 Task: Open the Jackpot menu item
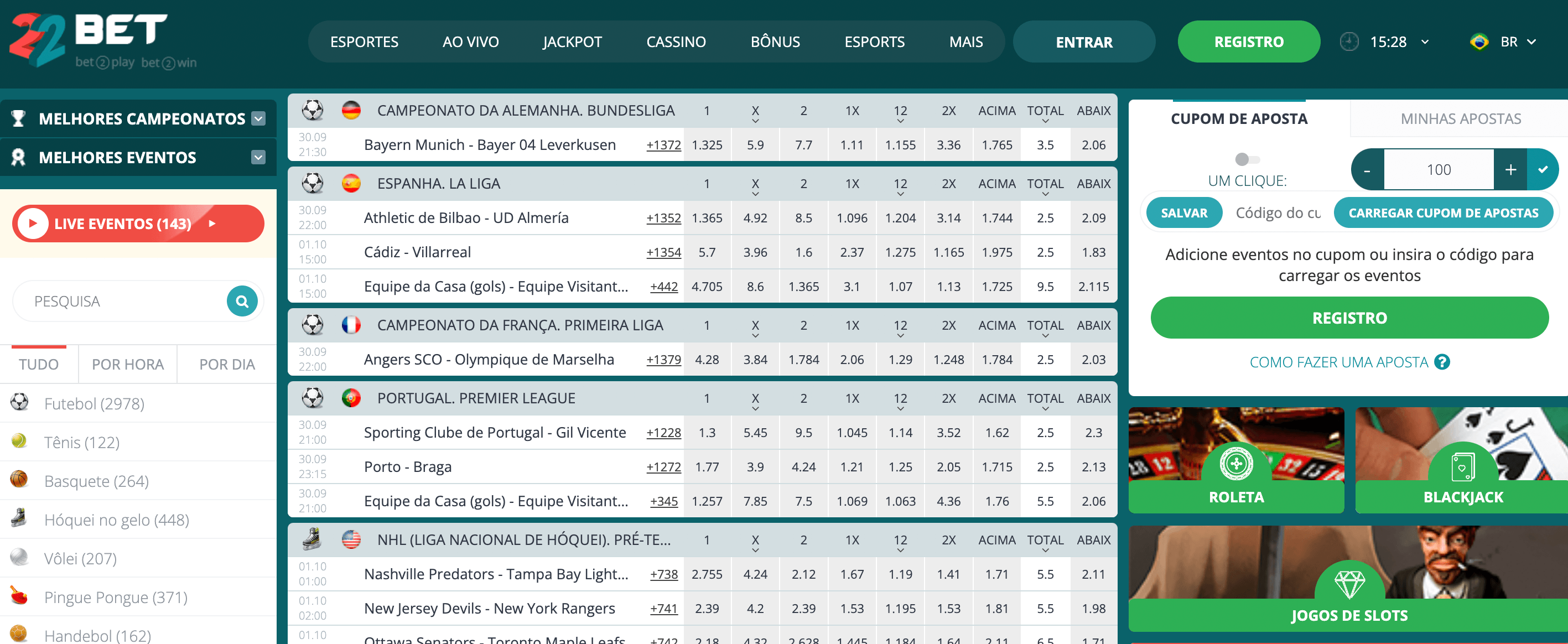(x=572, y=42)
